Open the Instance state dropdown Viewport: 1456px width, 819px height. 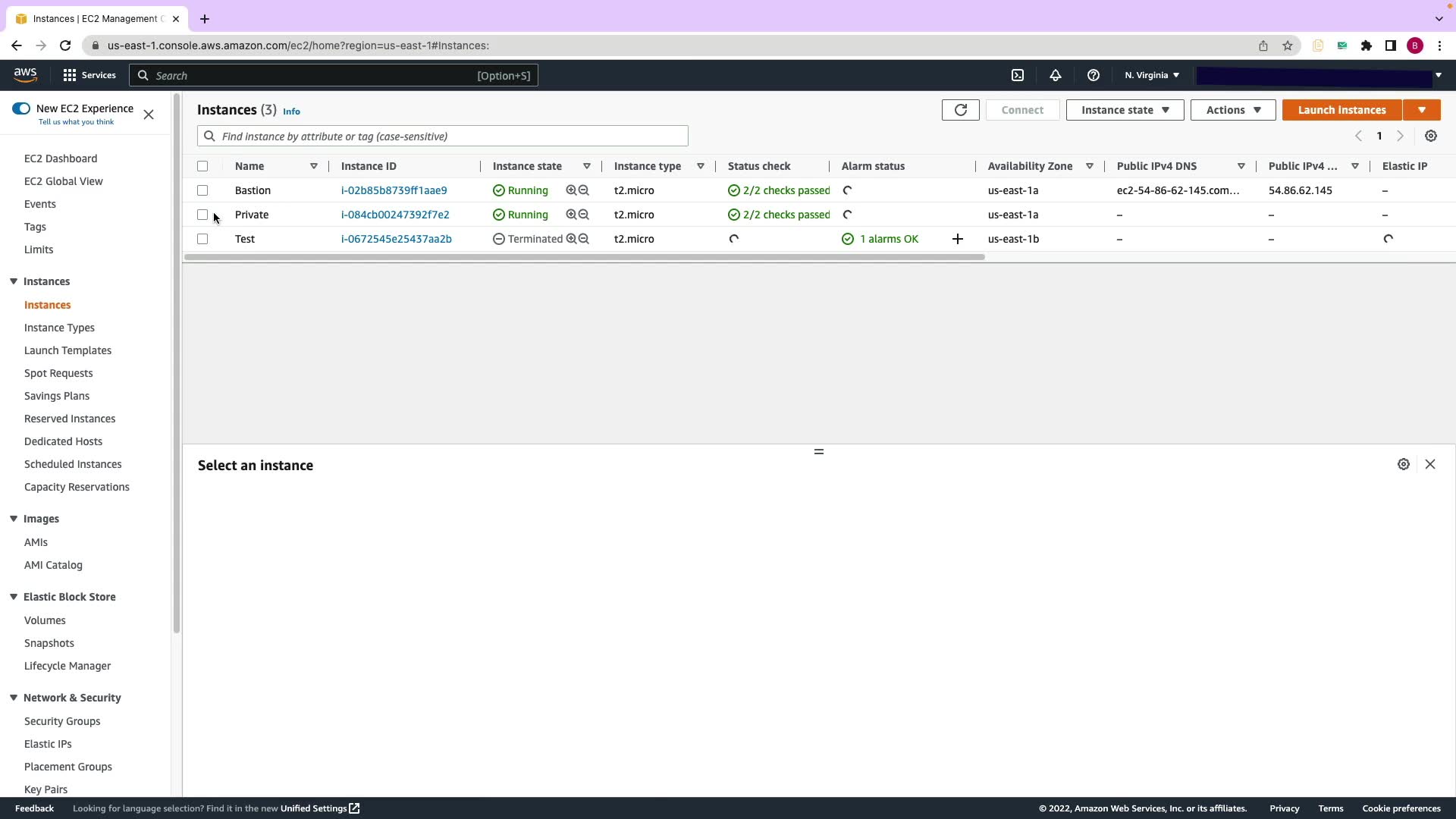click(1125, 110)
